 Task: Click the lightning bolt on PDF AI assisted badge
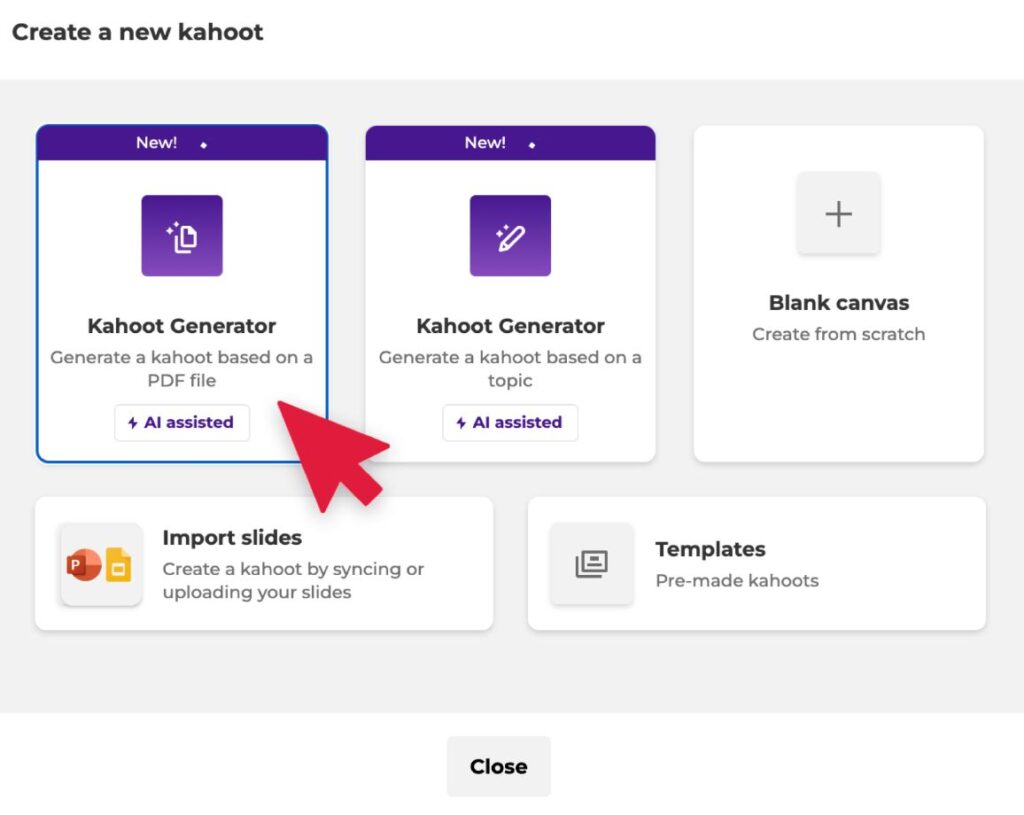pos(133,423)
